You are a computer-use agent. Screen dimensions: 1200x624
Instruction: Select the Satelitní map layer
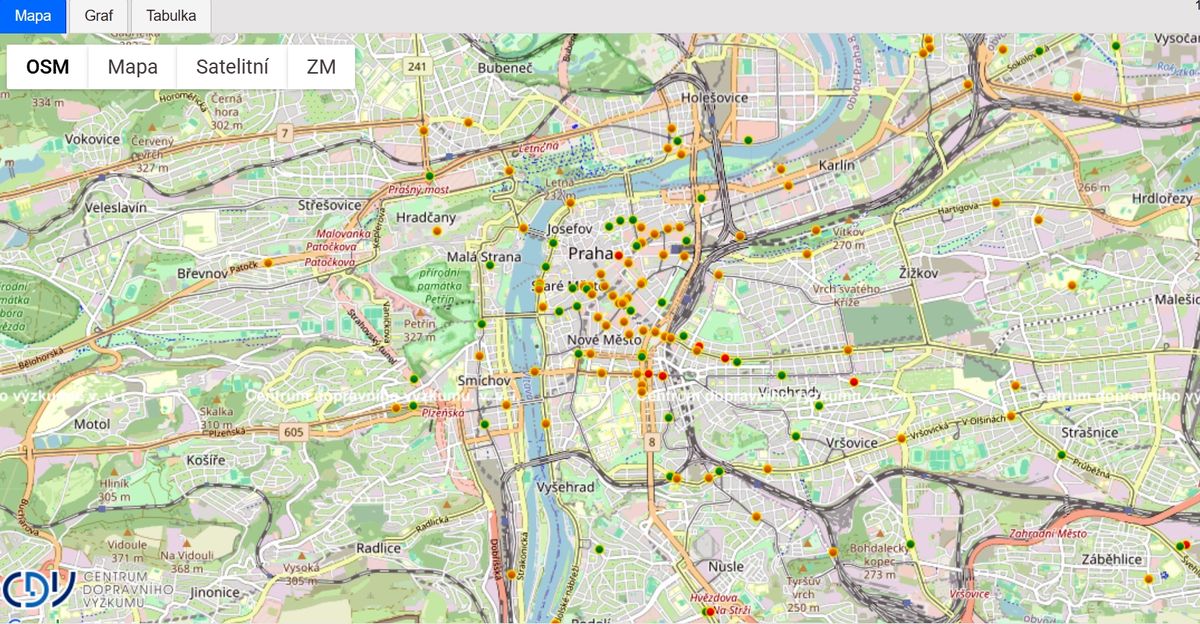click(233, 67)
